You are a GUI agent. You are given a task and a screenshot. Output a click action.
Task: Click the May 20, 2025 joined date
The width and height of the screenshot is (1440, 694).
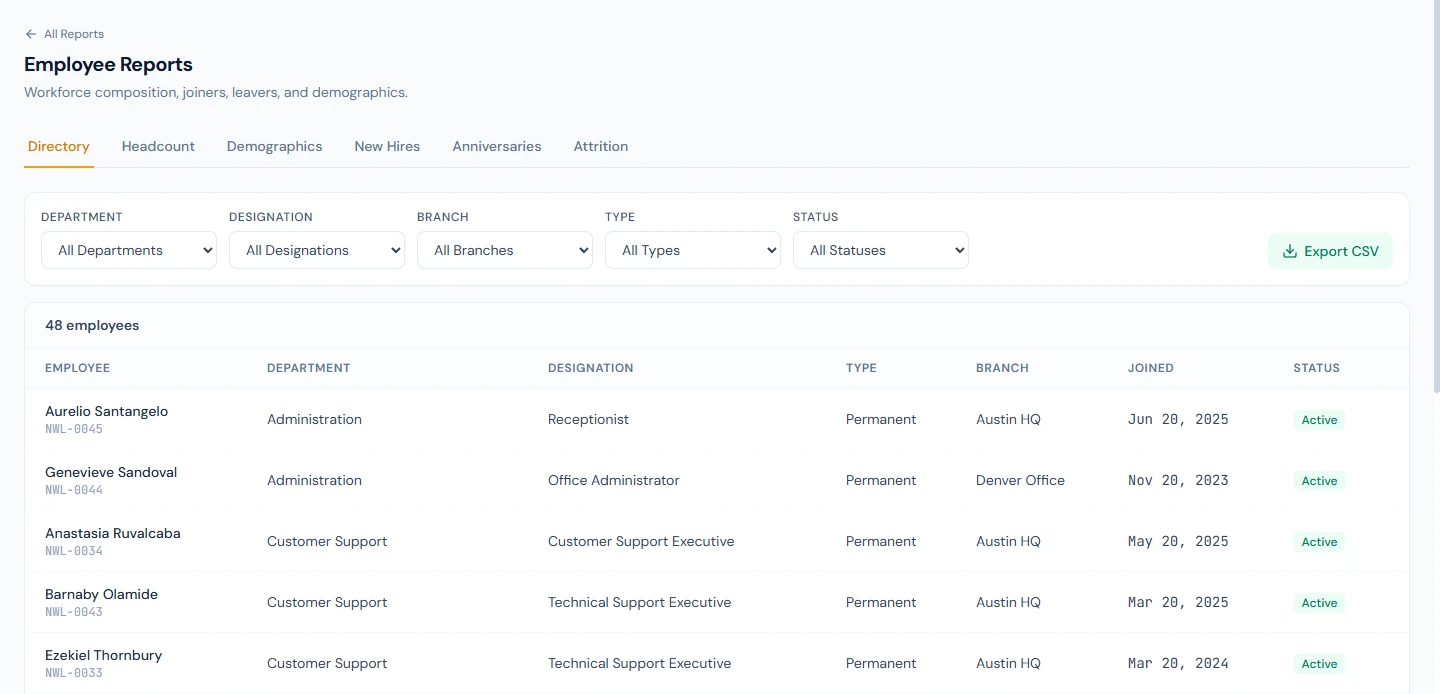click(1178, 541)
